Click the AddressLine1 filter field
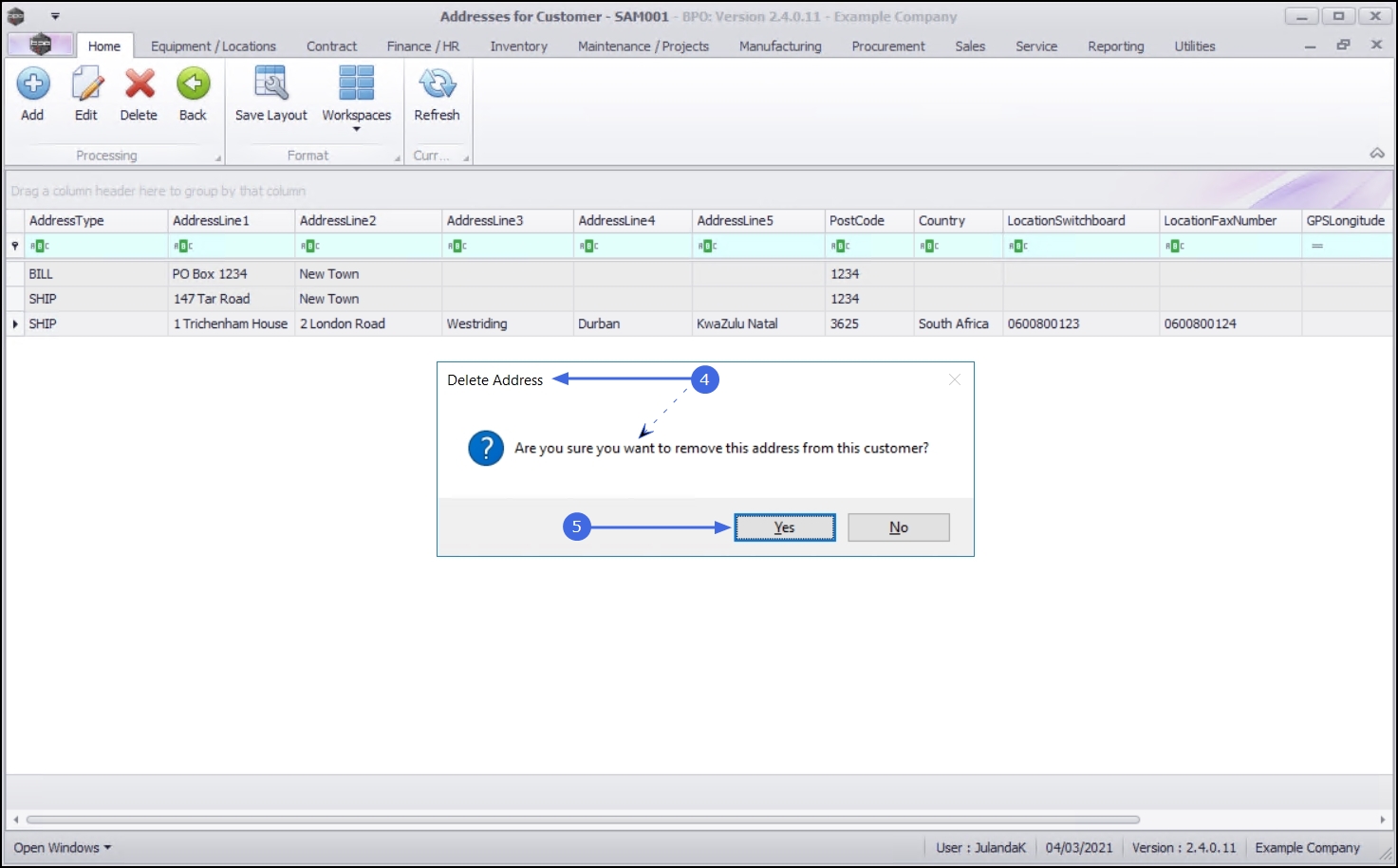 (232, 246)
